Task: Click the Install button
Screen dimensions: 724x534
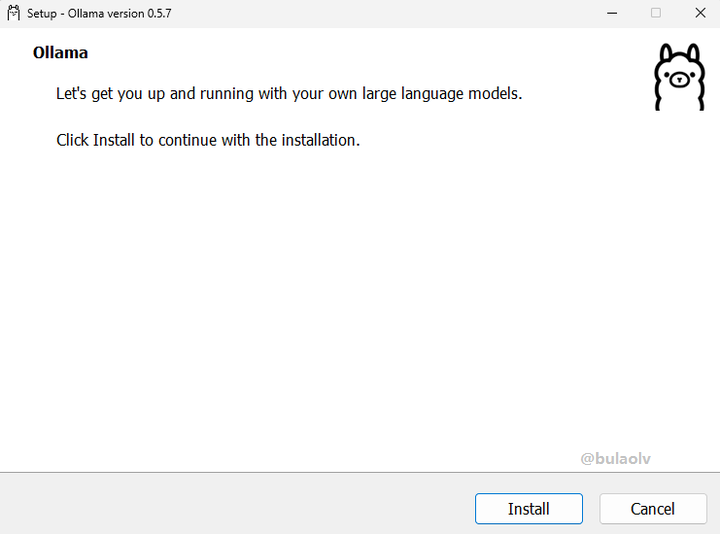Action: coord(529,509)
